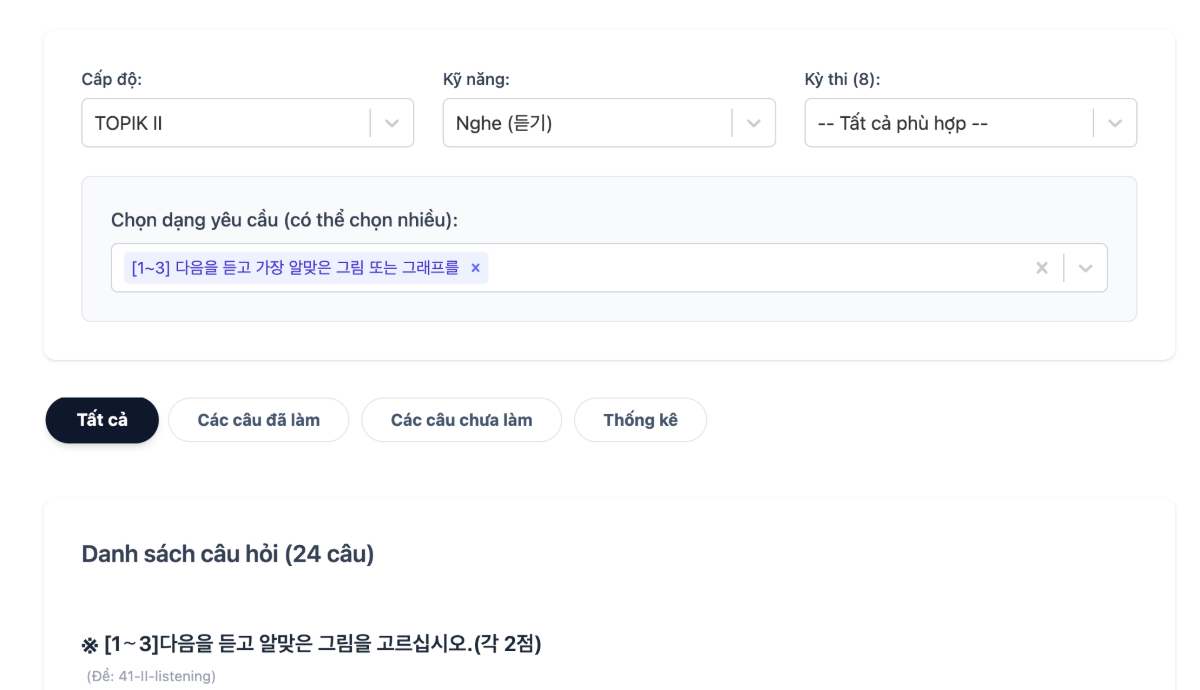The width and height of the screenshot is (1200, 690).
Task: Open the "Thống kê" statistics tab
Action: (x=640, y=420)
